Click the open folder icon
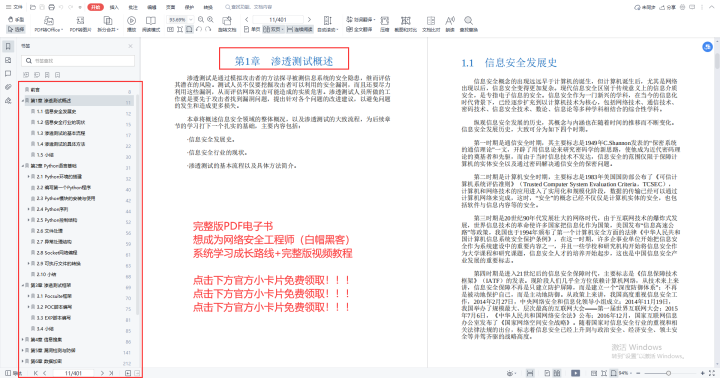 pyautogui.click(x=33, y=7)
